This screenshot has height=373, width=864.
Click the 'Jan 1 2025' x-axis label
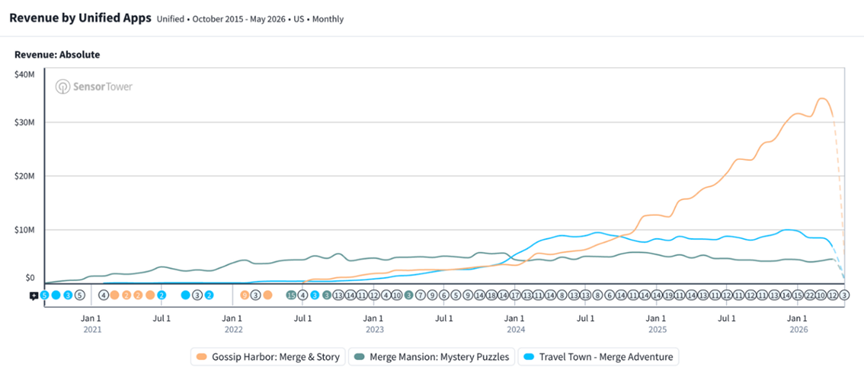coord(656,323)
